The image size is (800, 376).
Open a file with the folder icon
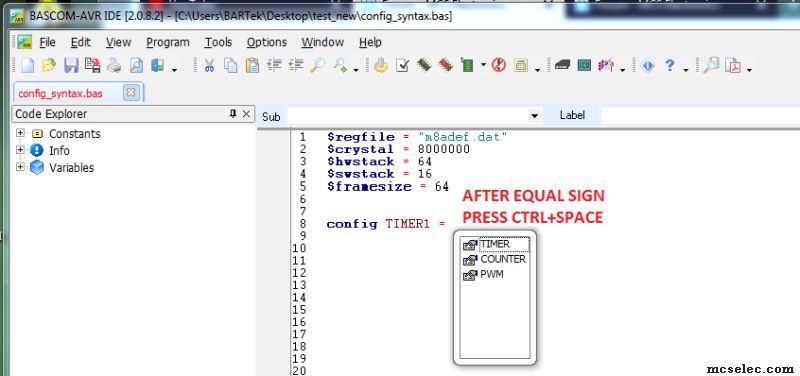click(x=49, y=65)
